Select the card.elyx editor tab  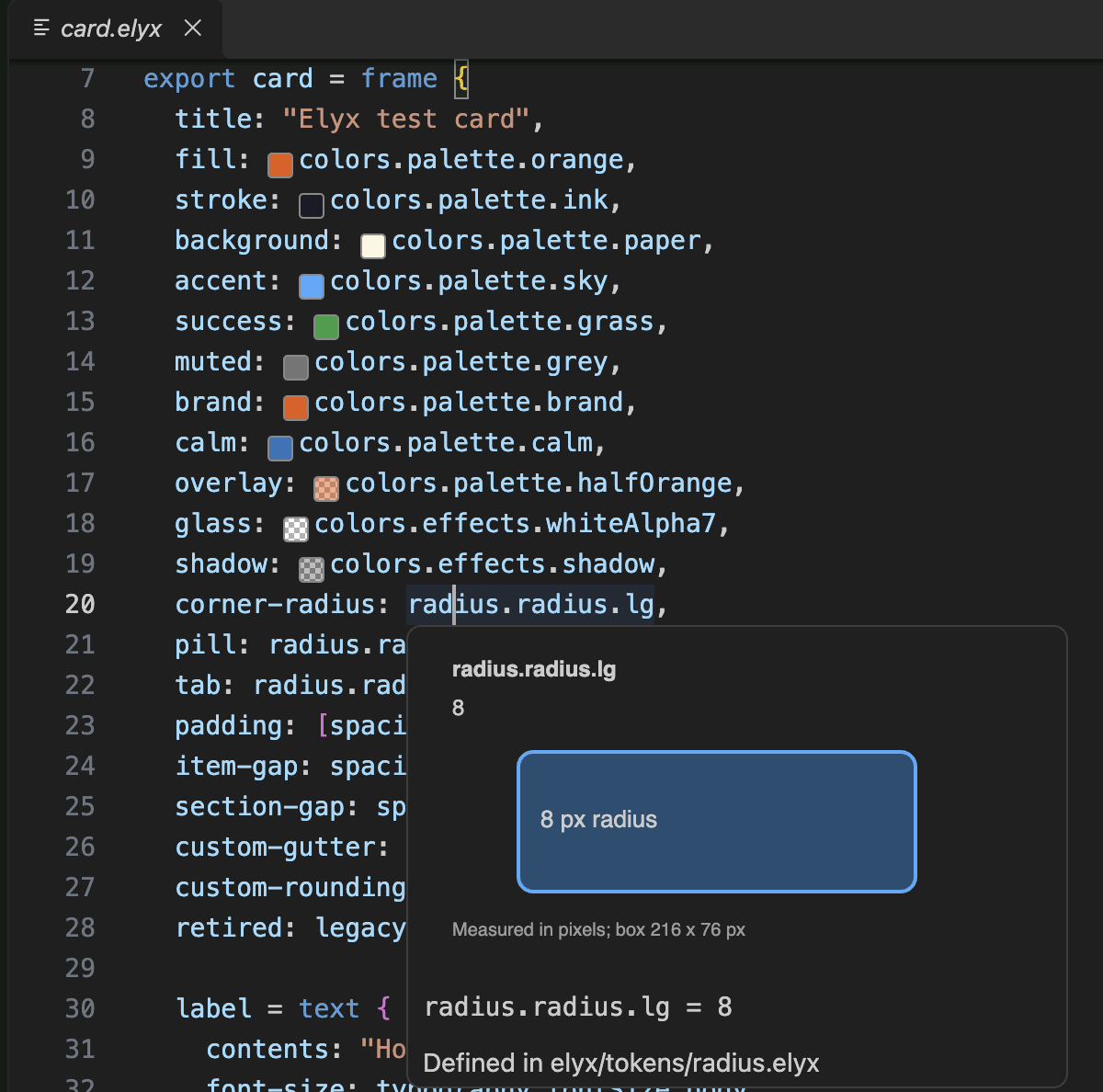point(115,28)
